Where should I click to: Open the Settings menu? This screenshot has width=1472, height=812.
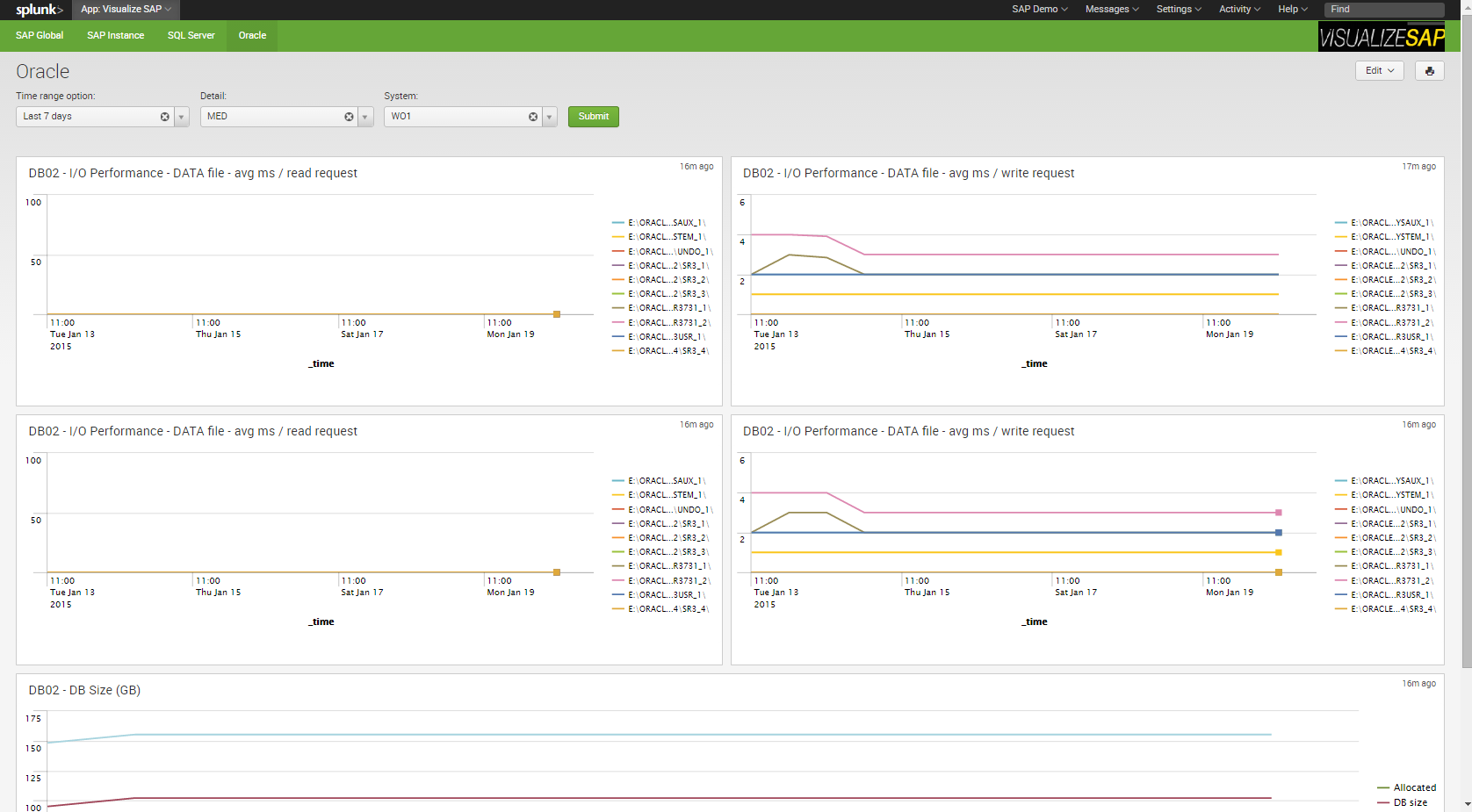tap(1179, 10)
